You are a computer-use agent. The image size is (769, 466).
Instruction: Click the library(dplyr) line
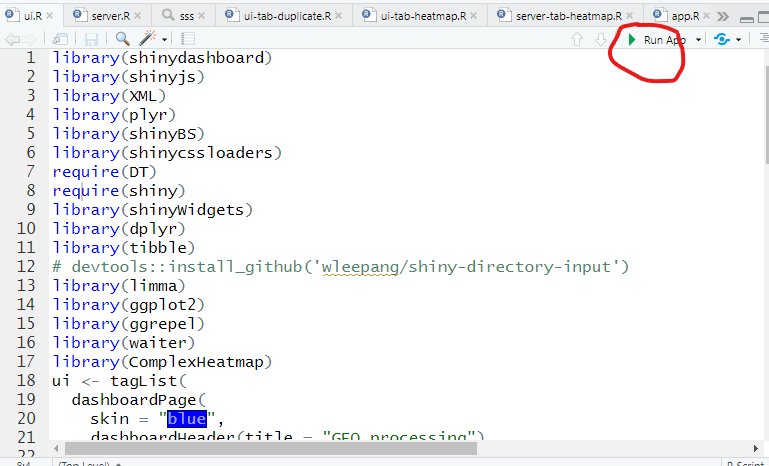pyautogui.click(x=119, y=229)
